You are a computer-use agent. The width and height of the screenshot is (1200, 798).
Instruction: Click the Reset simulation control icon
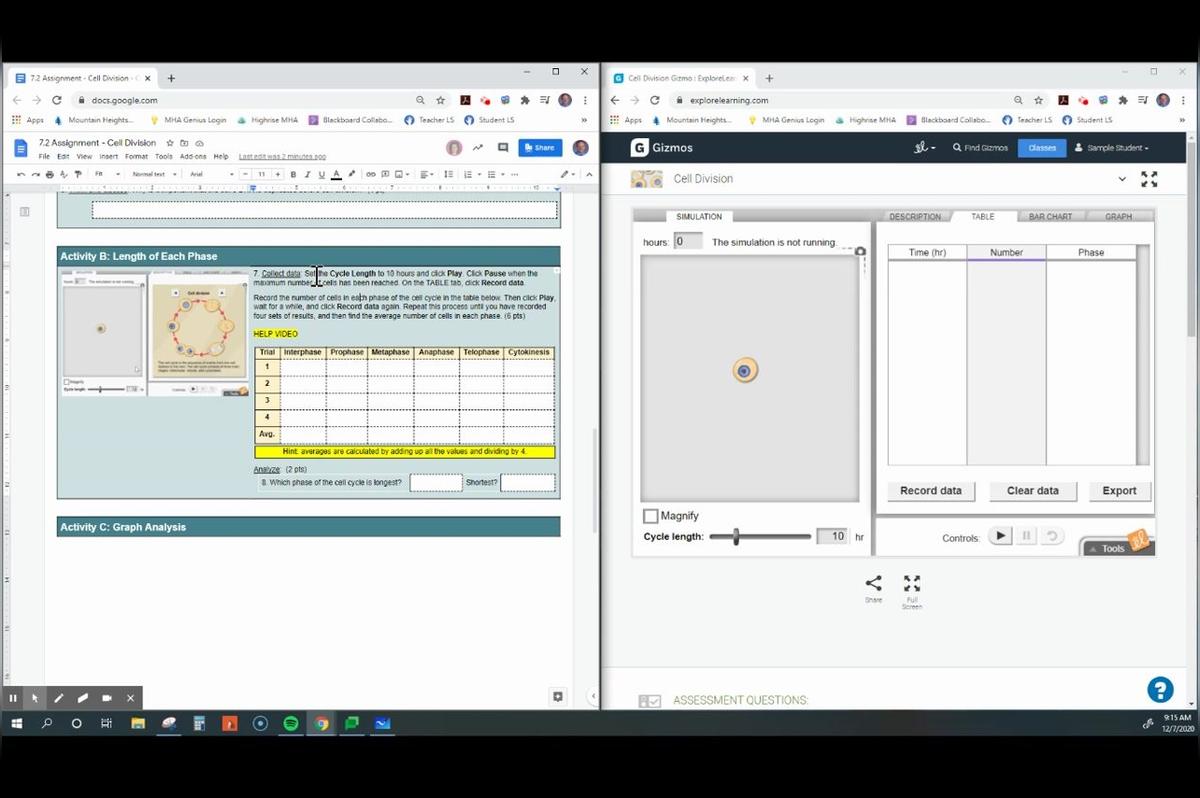1051,536
